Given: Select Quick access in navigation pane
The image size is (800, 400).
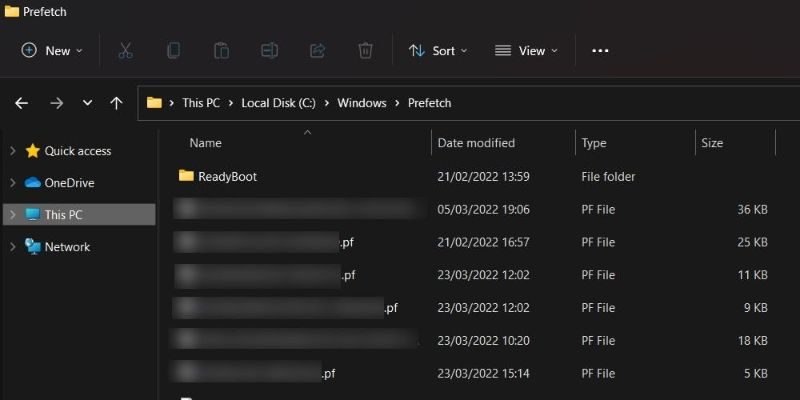Looking at the screenshot, I should tap(78, 151).
